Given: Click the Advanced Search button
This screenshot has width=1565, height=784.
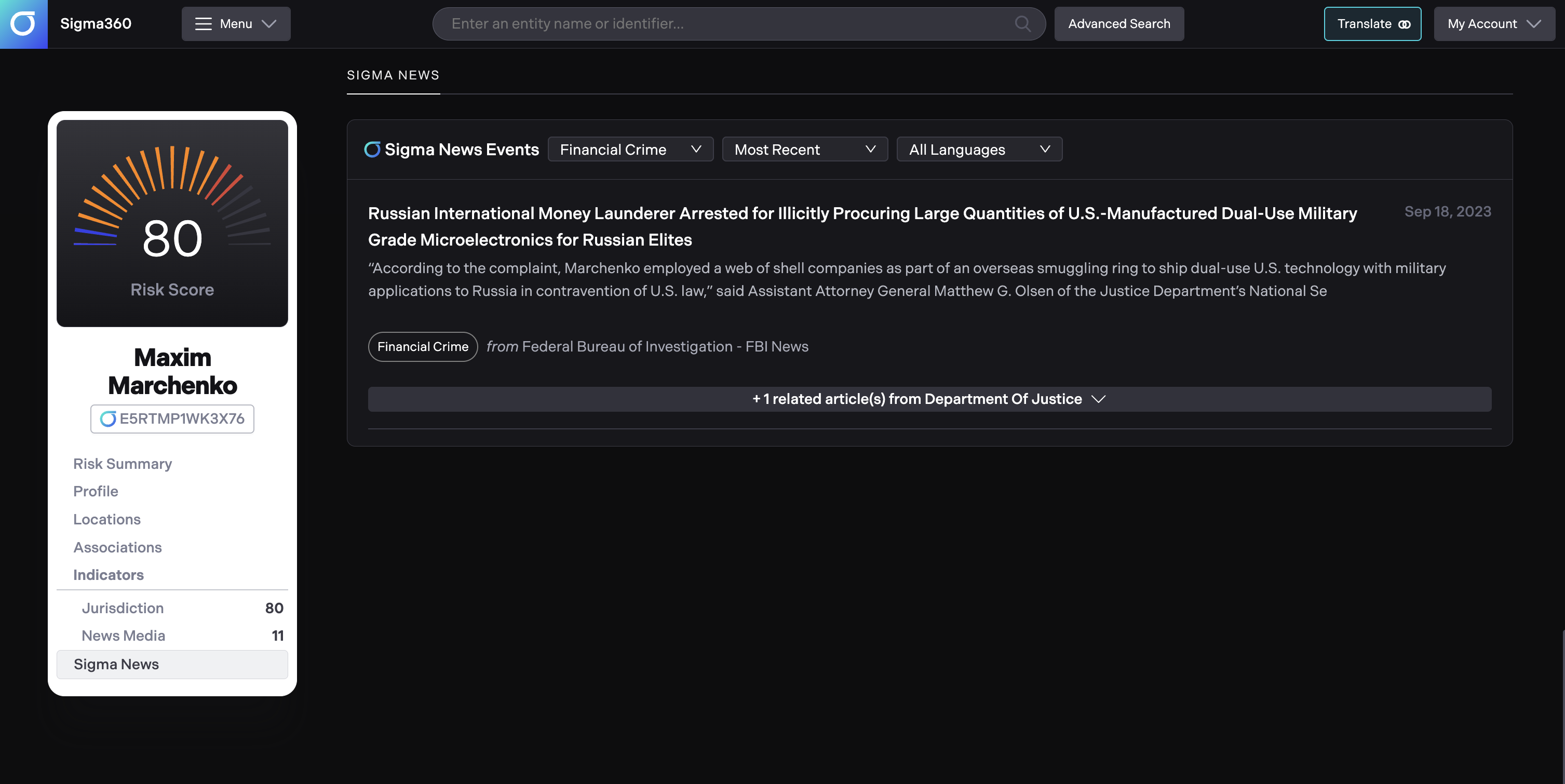Looking at the screenshot, I should (x=1119, y=24).
